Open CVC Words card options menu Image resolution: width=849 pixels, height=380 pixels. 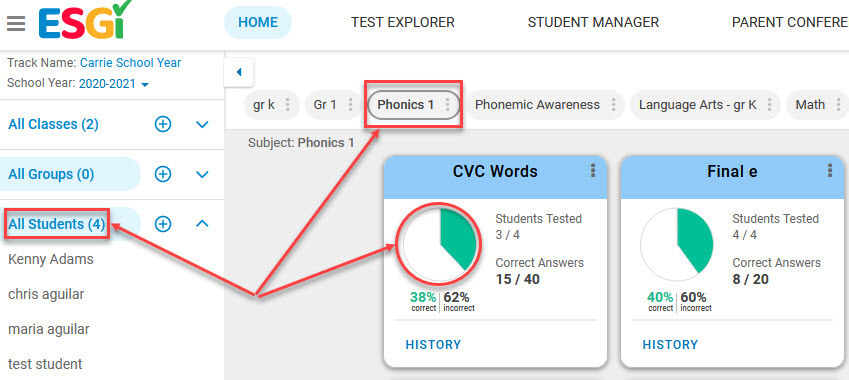point(593,171)
